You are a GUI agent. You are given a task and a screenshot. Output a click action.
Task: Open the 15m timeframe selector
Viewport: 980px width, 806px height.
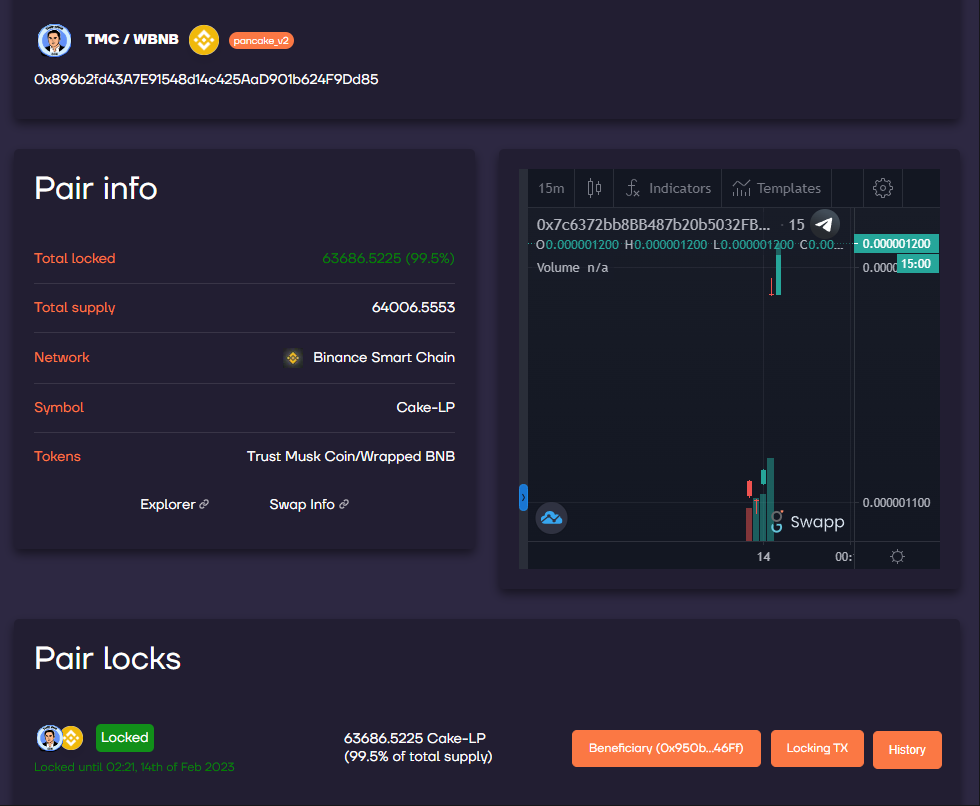pyautogui.click(x=551, y=188)
